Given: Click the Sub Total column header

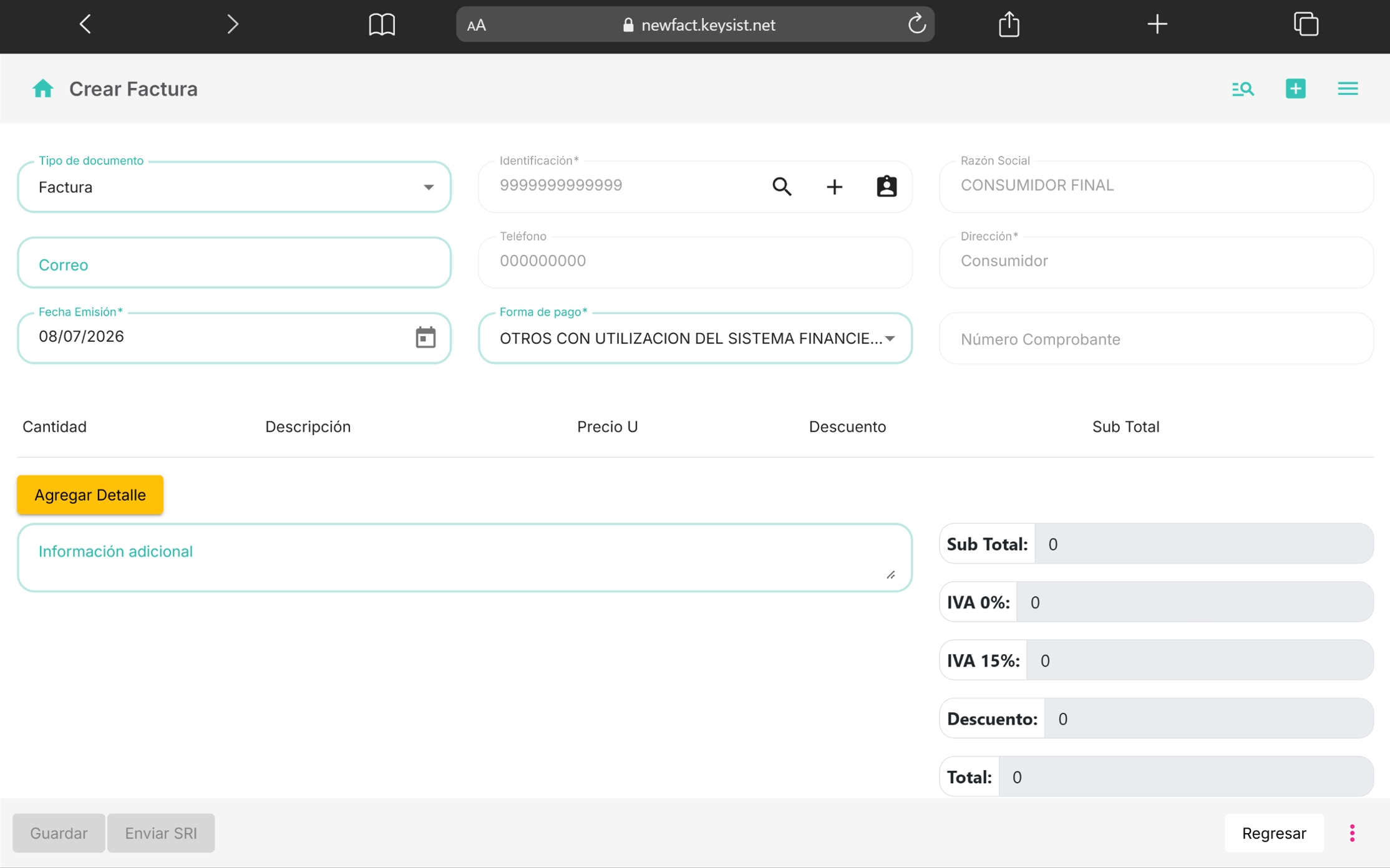Looking at the screenshot, I should [1125, 427].
